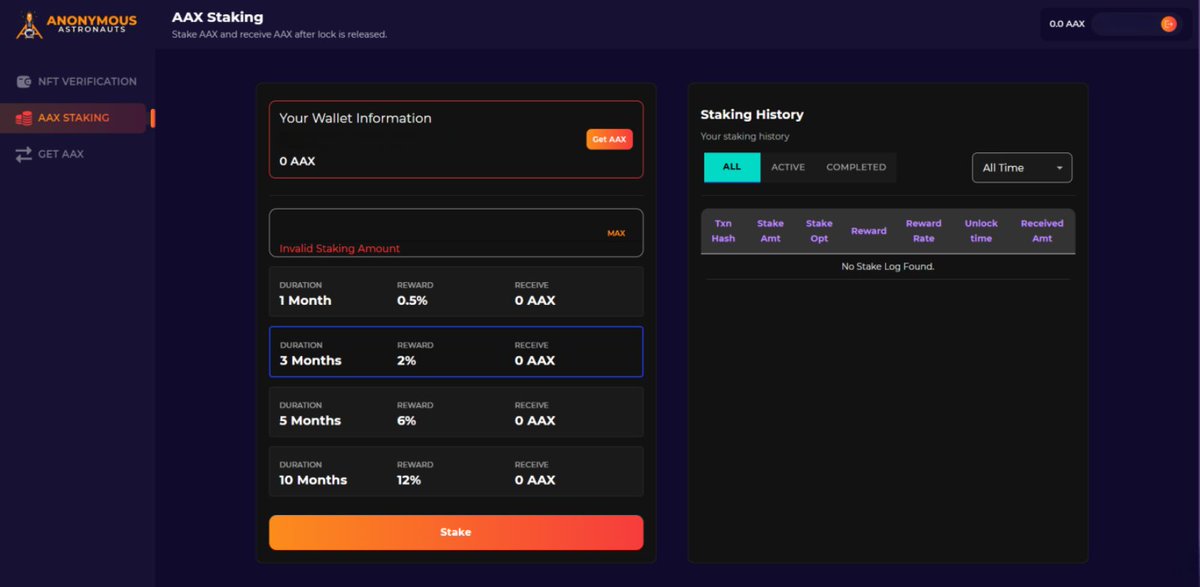Click the 6% reward value

tap(406, 420)
